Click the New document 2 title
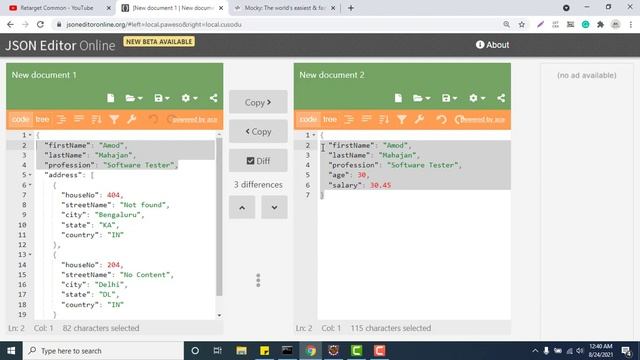The width and height of the screenshot is (640, 360). pyautogui.click(x=332, y=75)
